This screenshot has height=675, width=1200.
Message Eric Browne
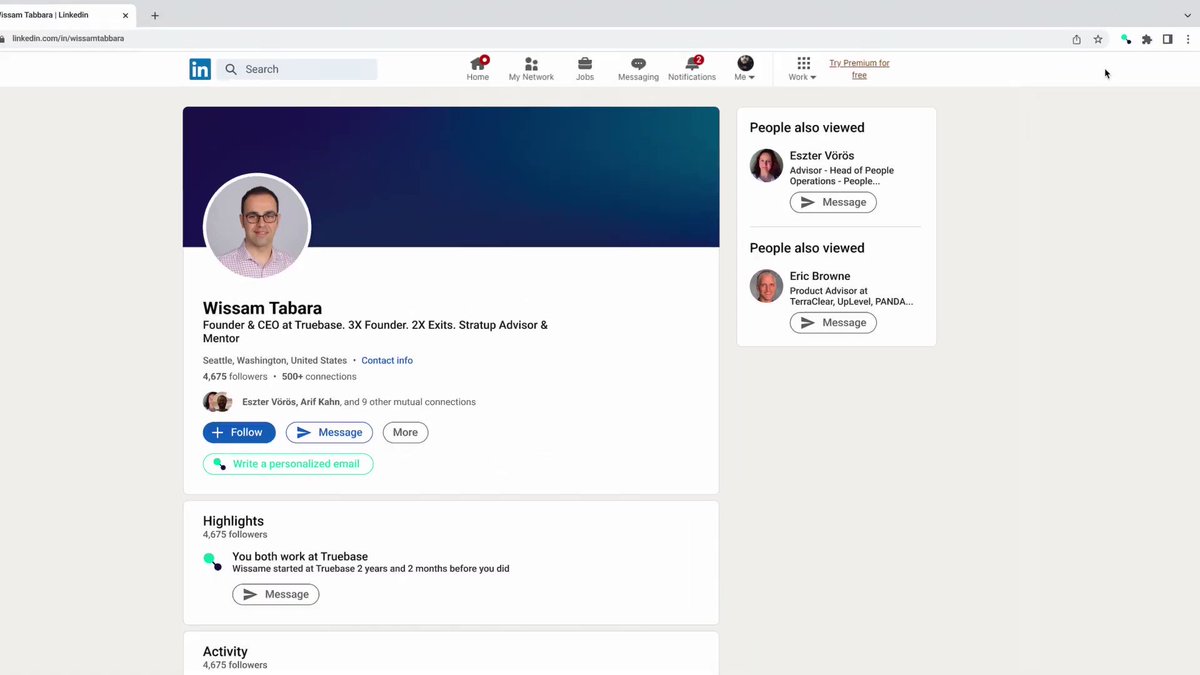(833, 323)
